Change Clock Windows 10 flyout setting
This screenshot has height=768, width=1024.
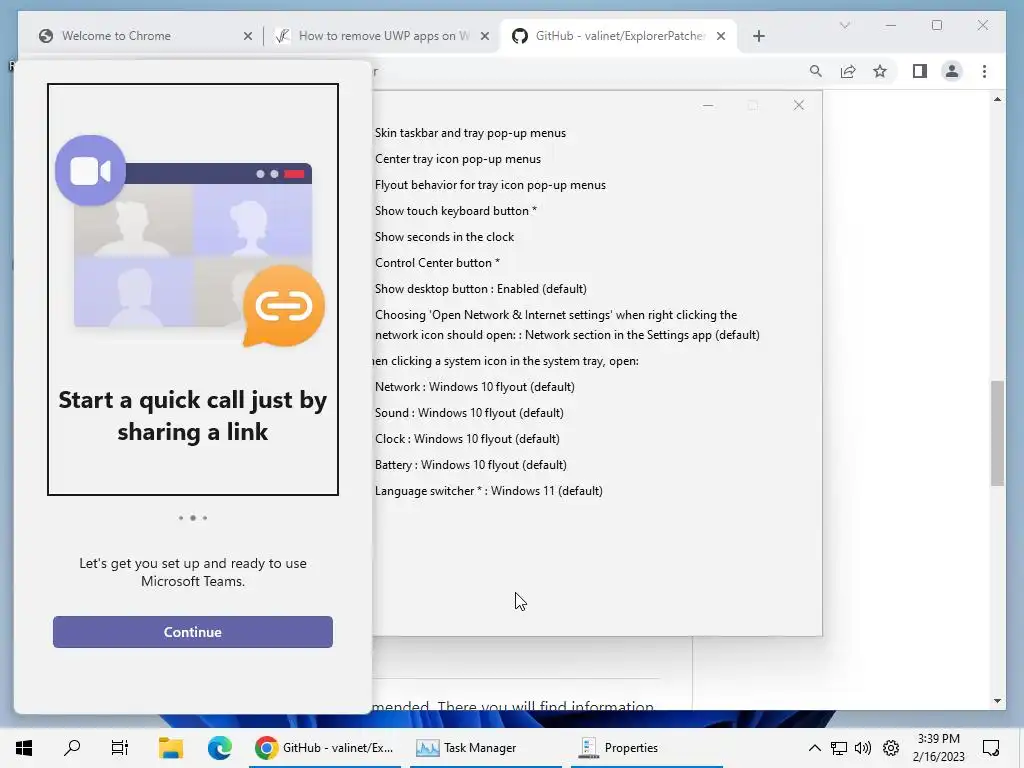click(x=467, y=439)
